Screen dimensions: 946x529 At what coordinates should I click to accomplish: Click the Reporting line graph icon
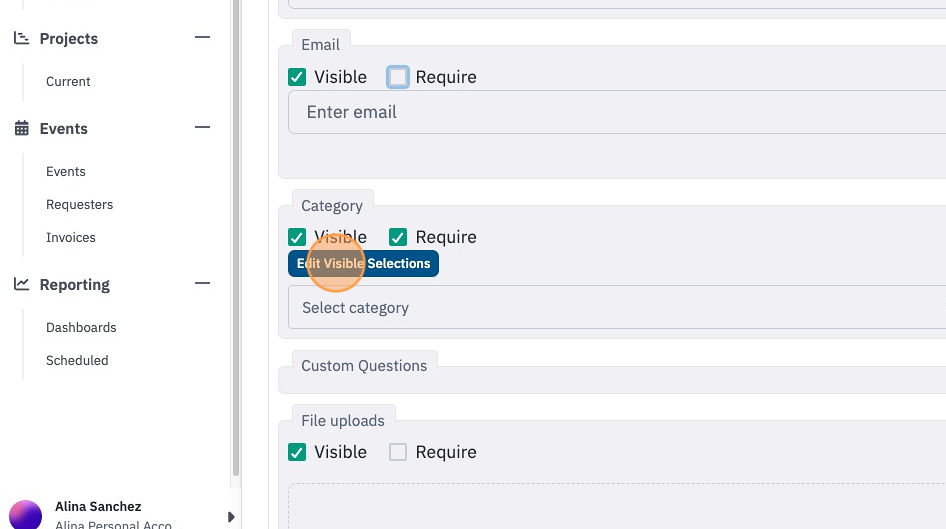(21, 284)
